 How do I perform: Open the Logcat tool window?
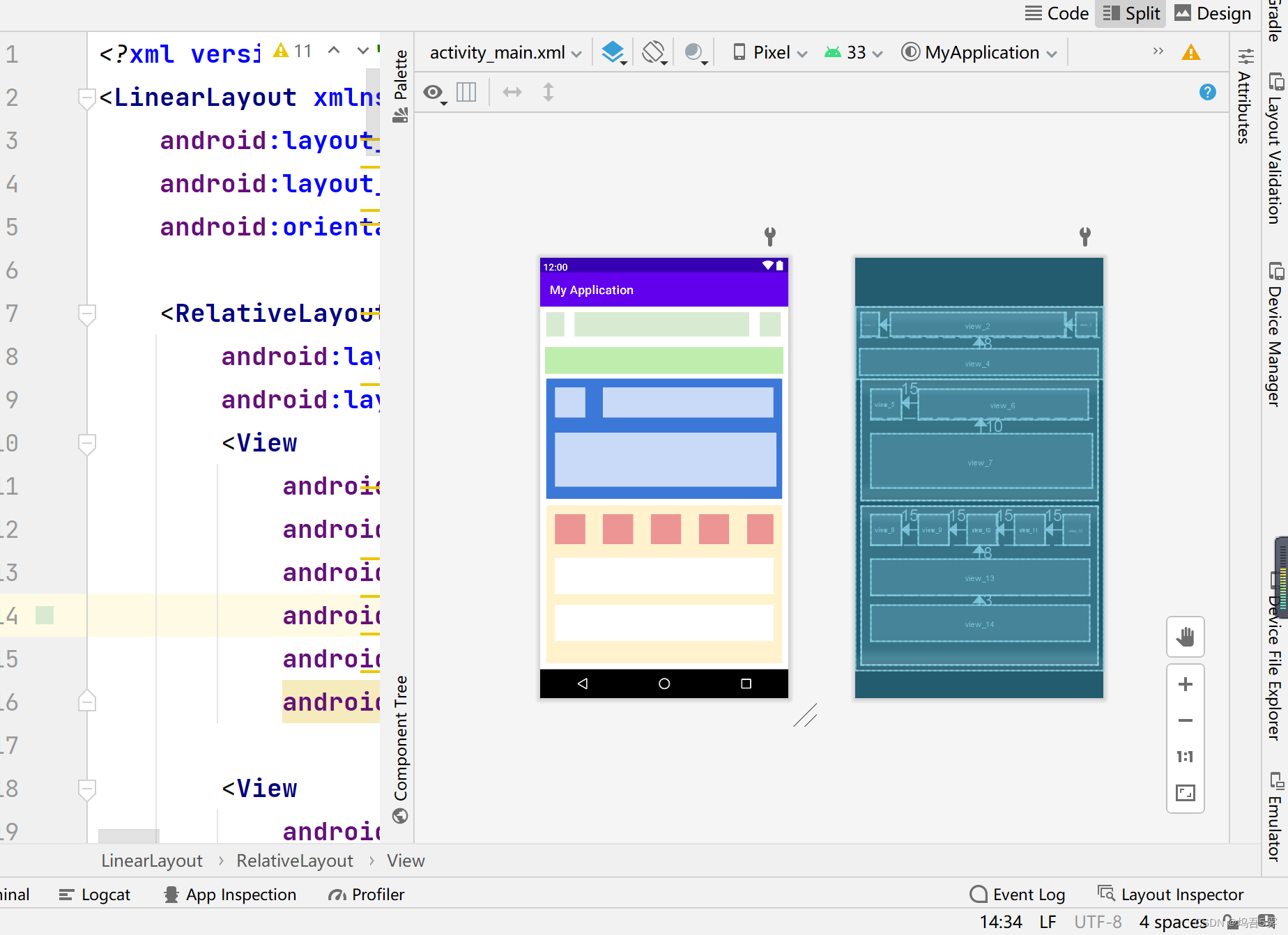(95, 895)
